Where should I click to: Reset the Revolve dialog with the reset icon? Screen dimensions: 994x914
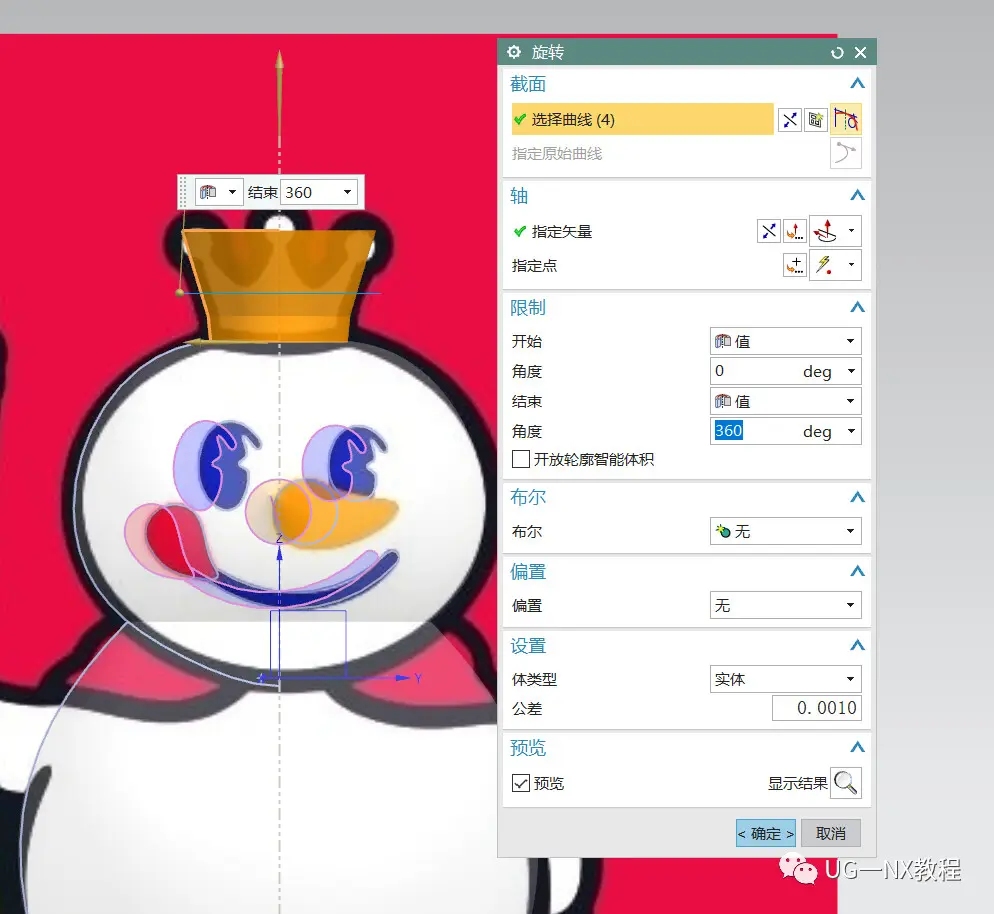point(837,53)
